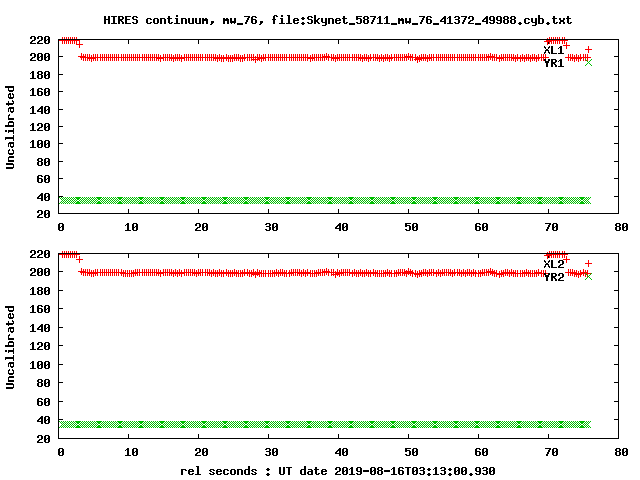640x480 pixels.
Task: Select the YR2 legend label
Action: [553, 277]
